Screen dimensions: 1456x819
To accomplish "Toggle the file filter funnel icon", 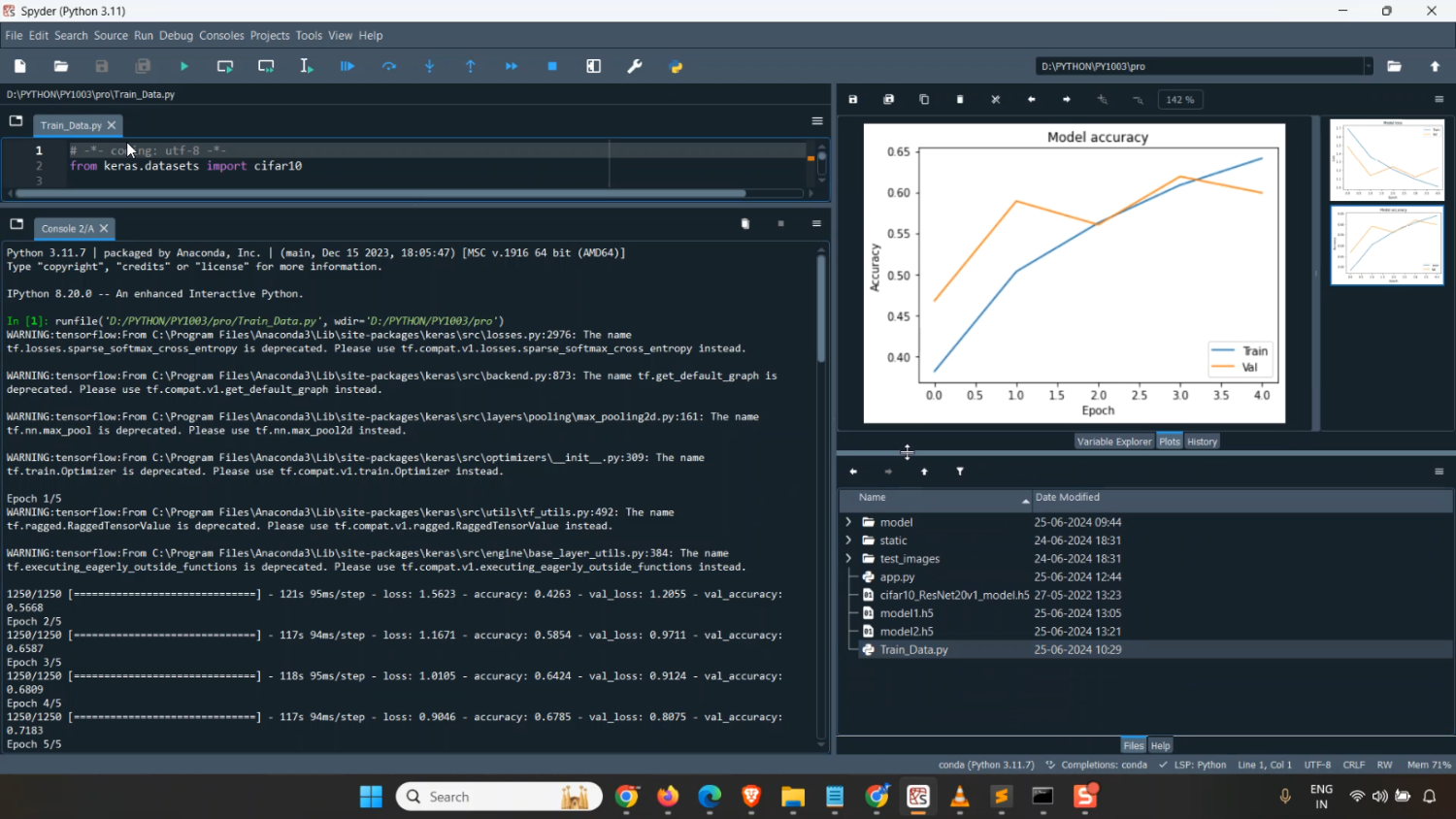I will (x=960, y=472).
